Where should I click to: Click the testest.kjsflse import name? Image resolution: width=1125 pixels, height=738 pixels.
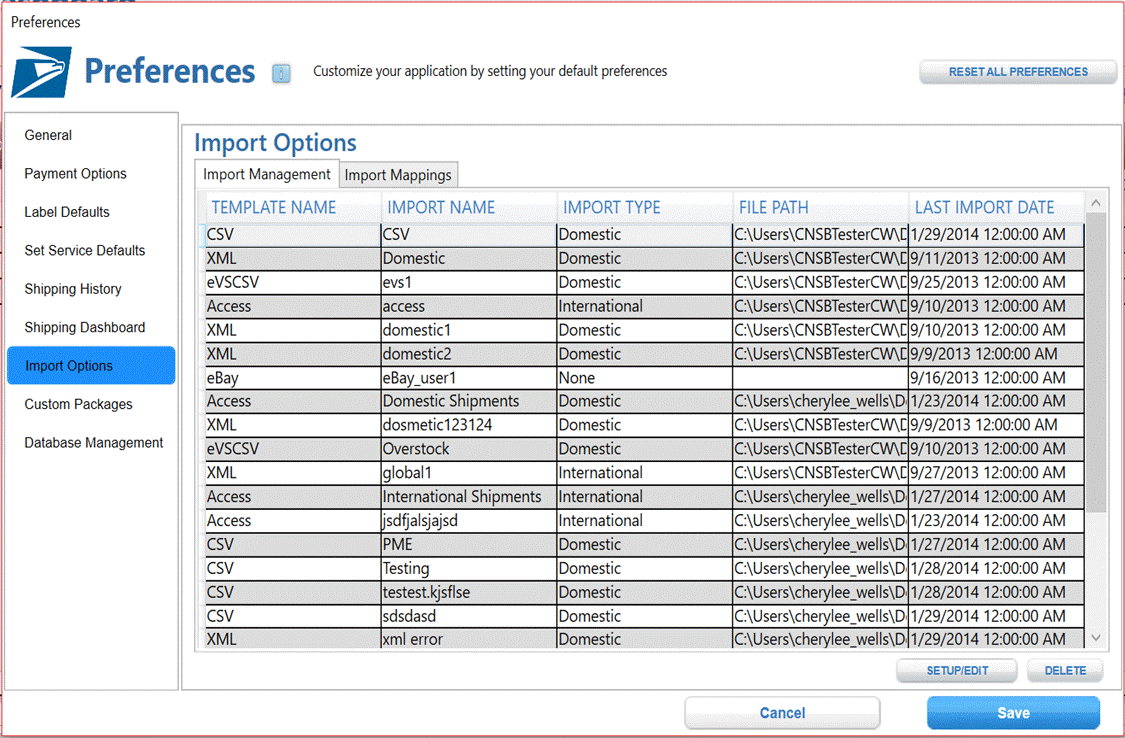click(469, 592)
